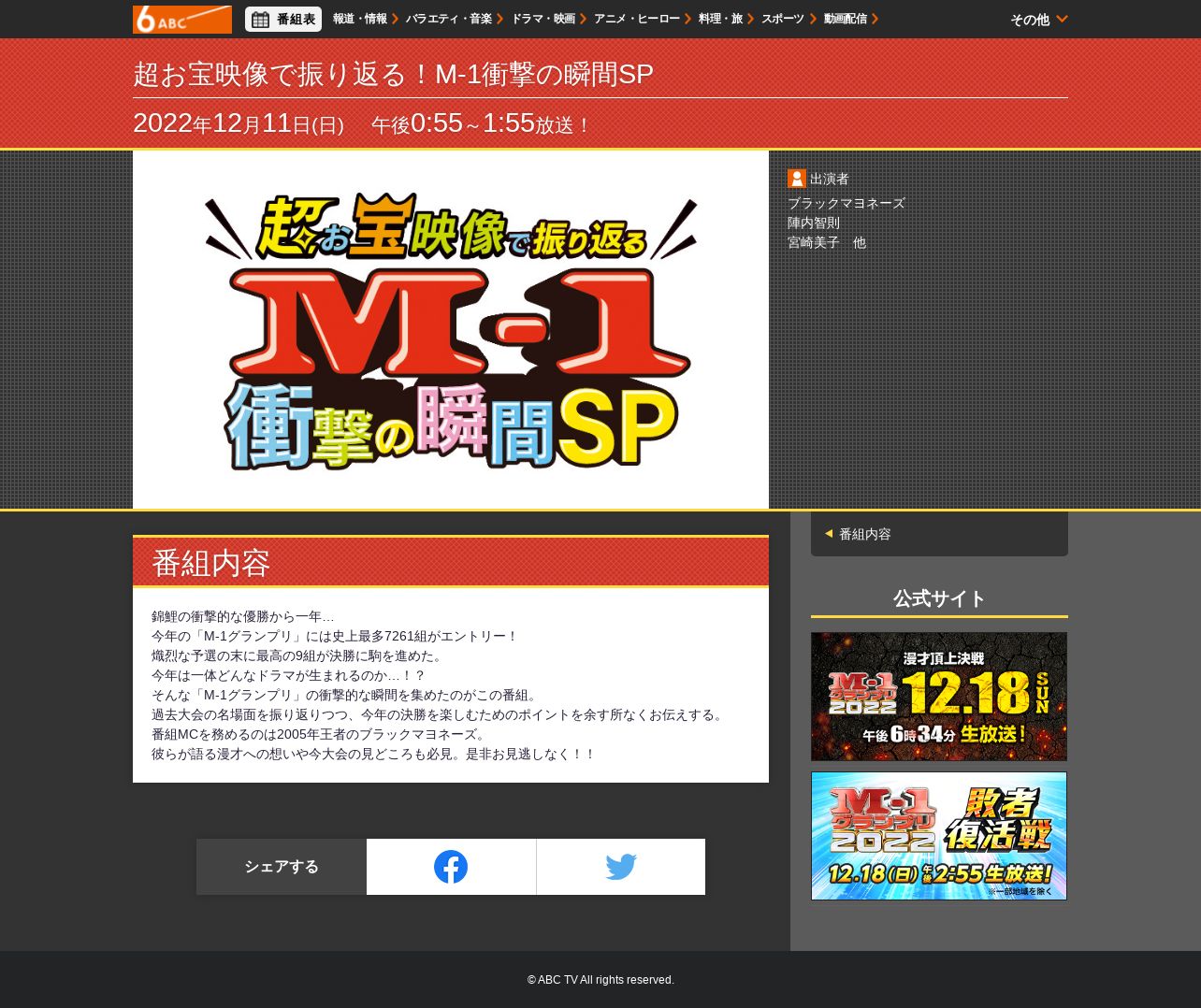Click the arrow after スポーツ
Image resolution: width=1201 pixels, height=1008 pixels.
pos(813,19)
